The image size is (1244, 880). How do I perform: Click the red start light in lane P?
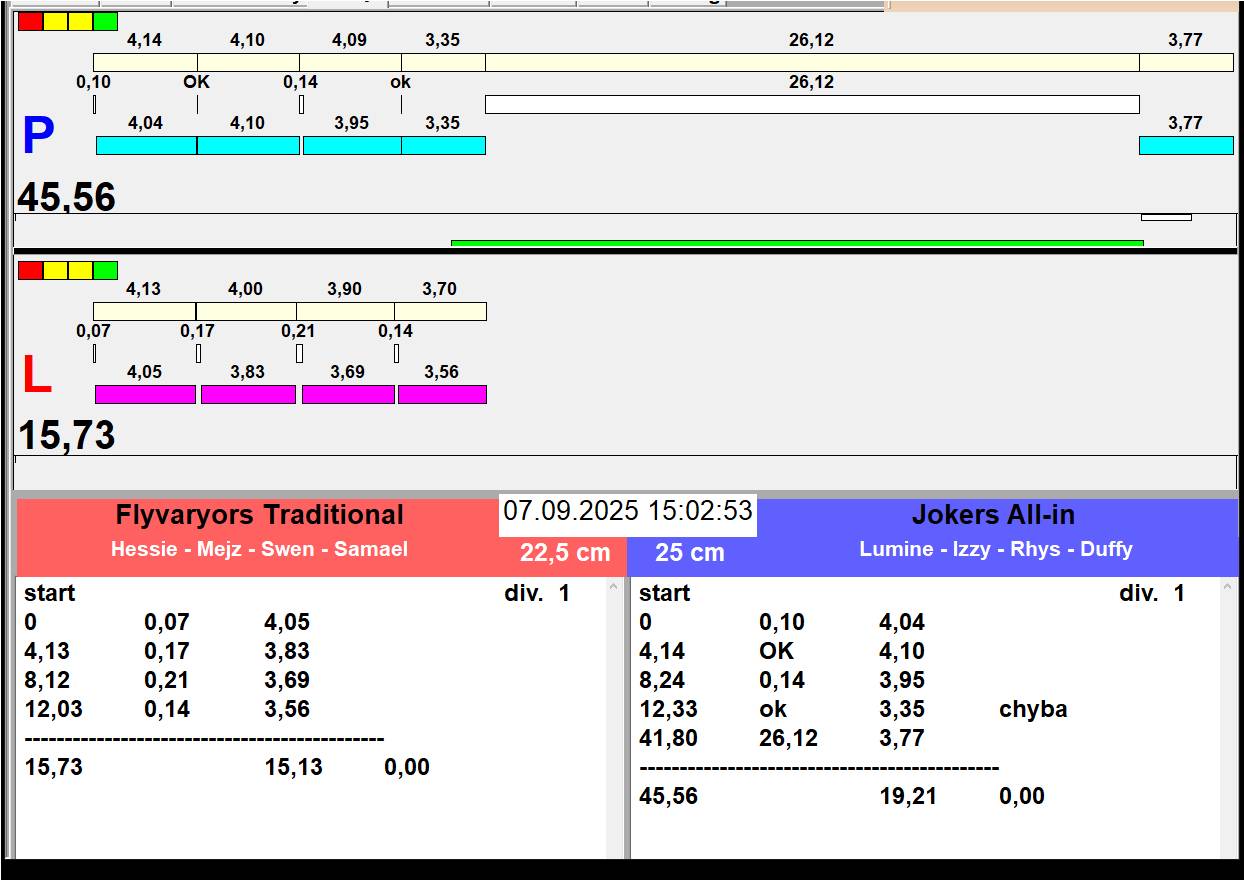30,21
